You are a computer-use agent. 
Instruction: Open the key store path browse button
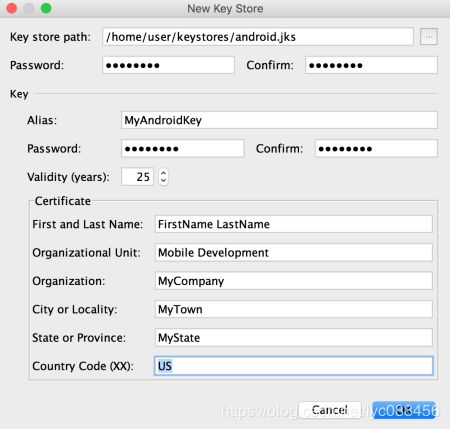tap(429, 37)
